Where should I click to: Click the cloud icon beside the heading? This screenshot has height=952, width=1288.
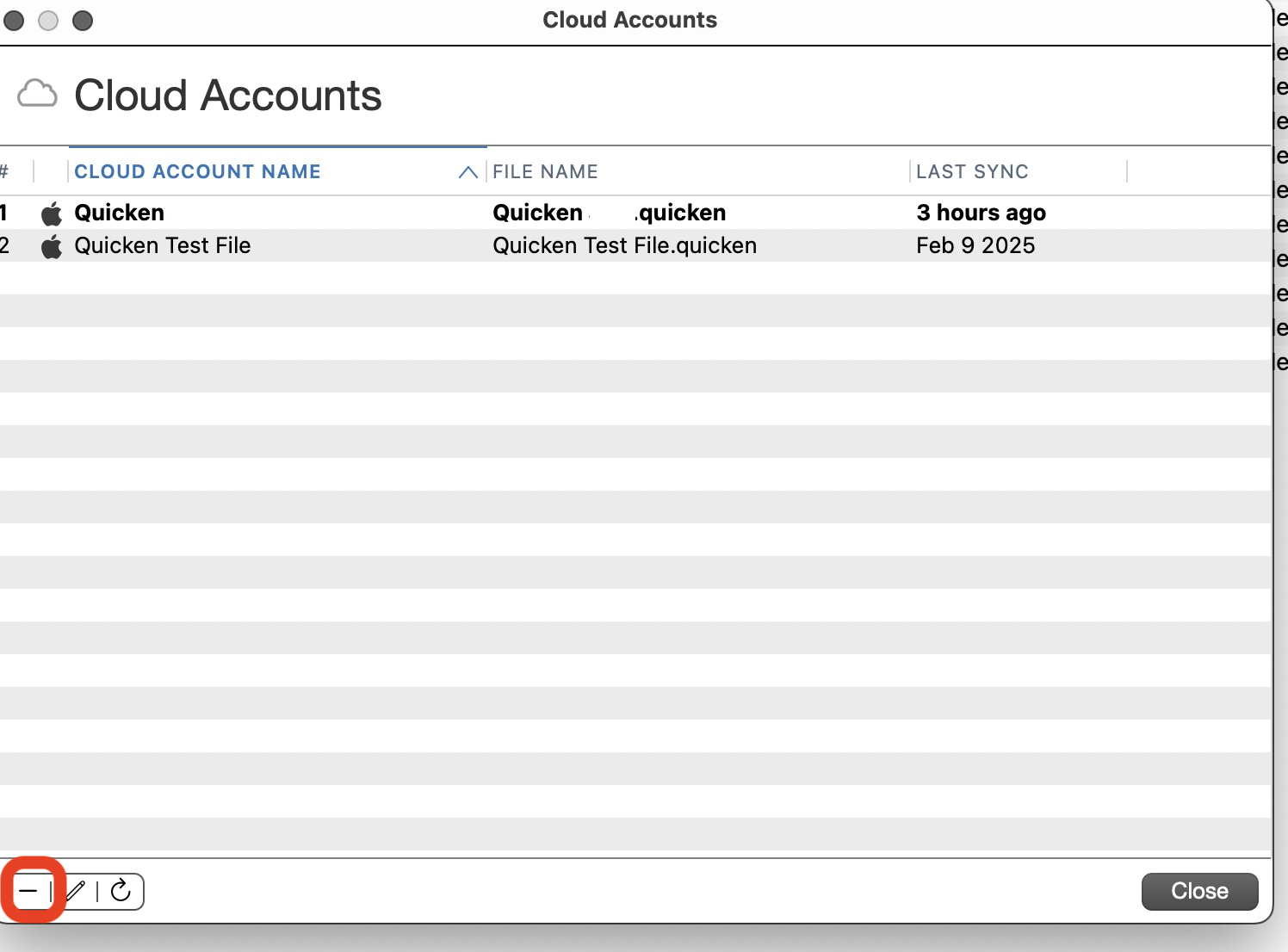[37, 94]
